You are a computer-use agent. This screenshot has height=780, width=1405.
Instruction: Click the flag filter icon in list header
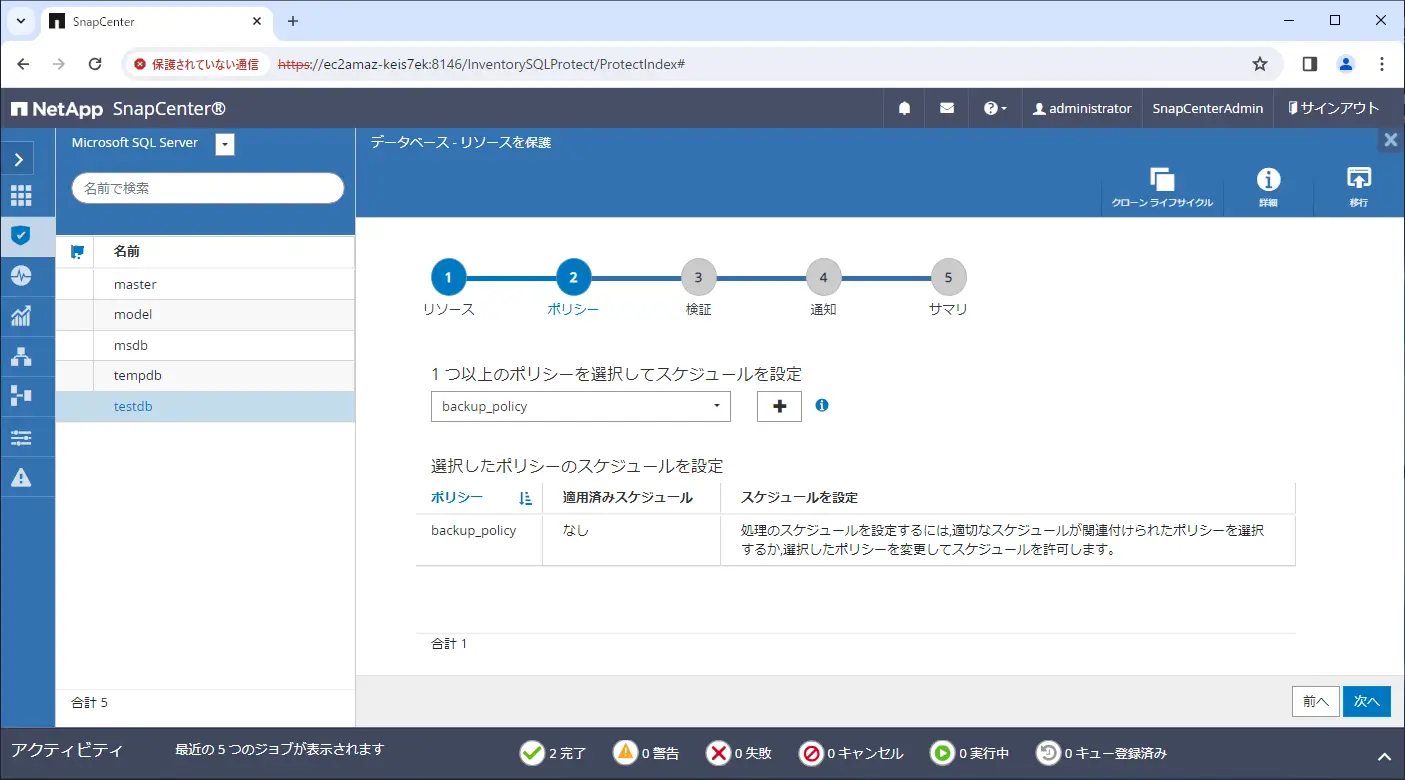[x=77, y=252]
